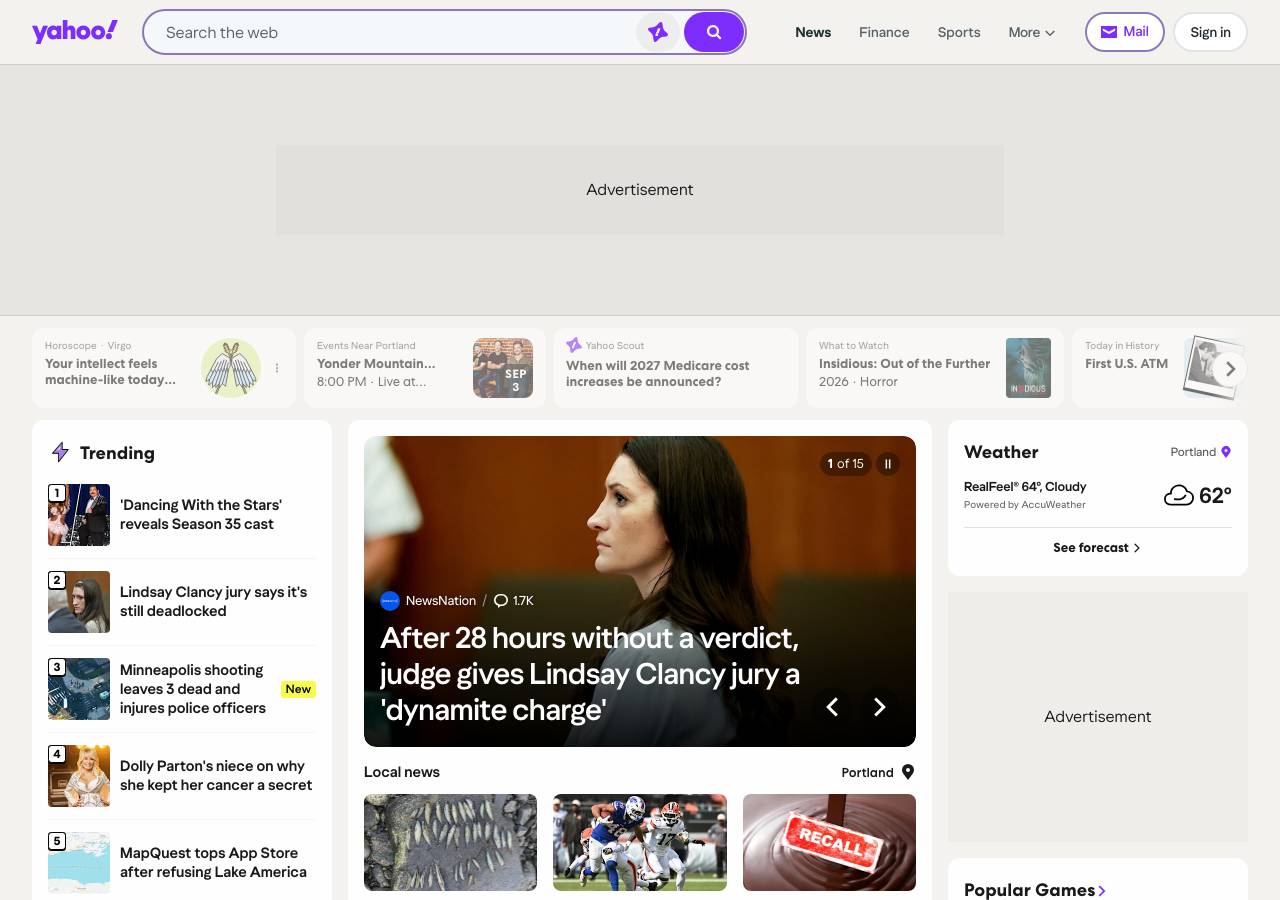The width and height of the screenshot is (1280, 900).
Task: Click the 'Powered by AccuWeather' text
Action: [x=1025, y=505]
